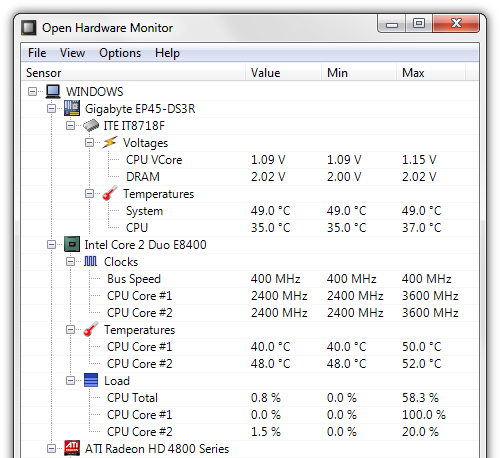The height and width of the screenshot is (458, 500).
Task: Select the Voltages label
Action: 145,143
